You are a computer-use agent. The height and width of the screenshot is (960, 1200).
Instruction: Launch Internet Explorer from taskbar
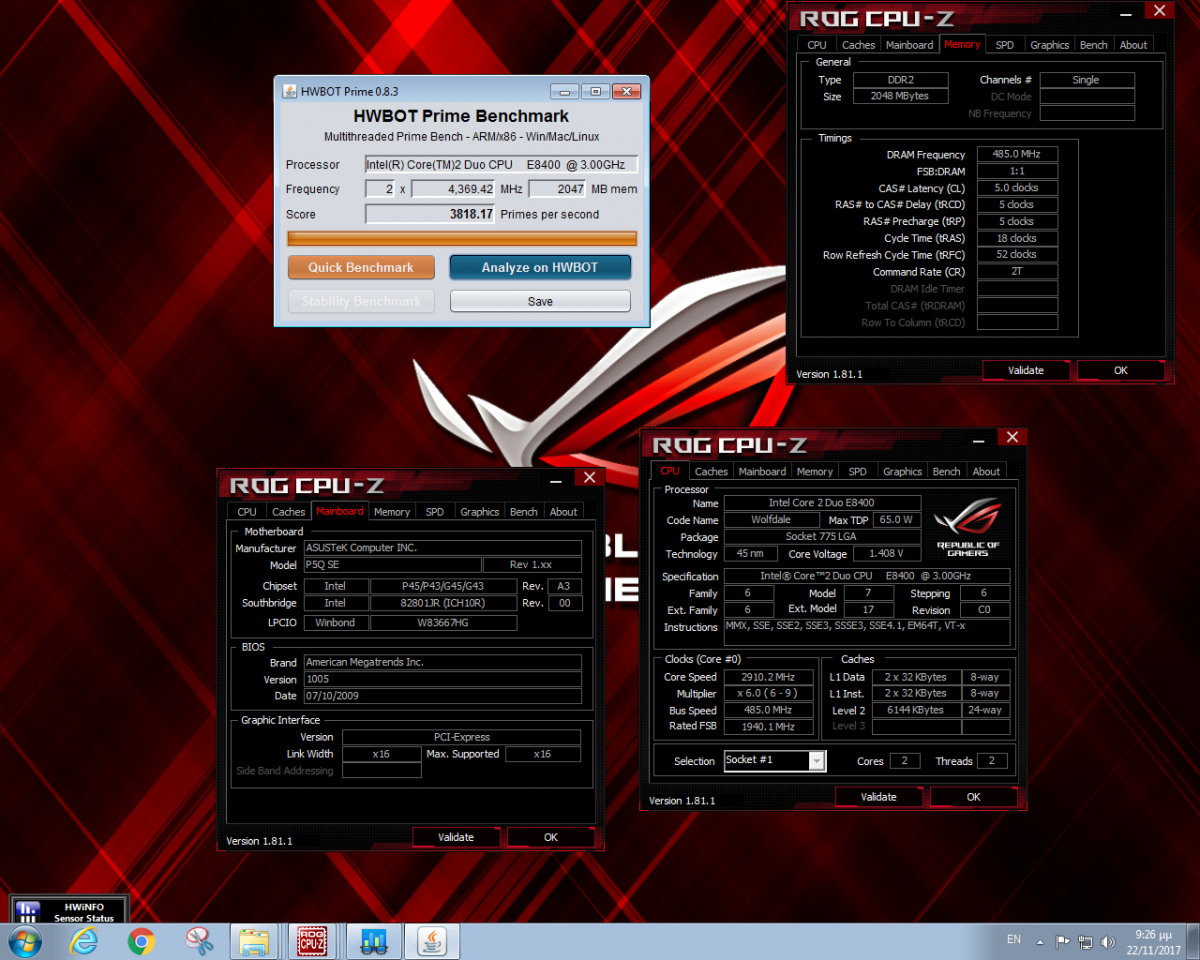pyautogui.click(x=84, y=941)
